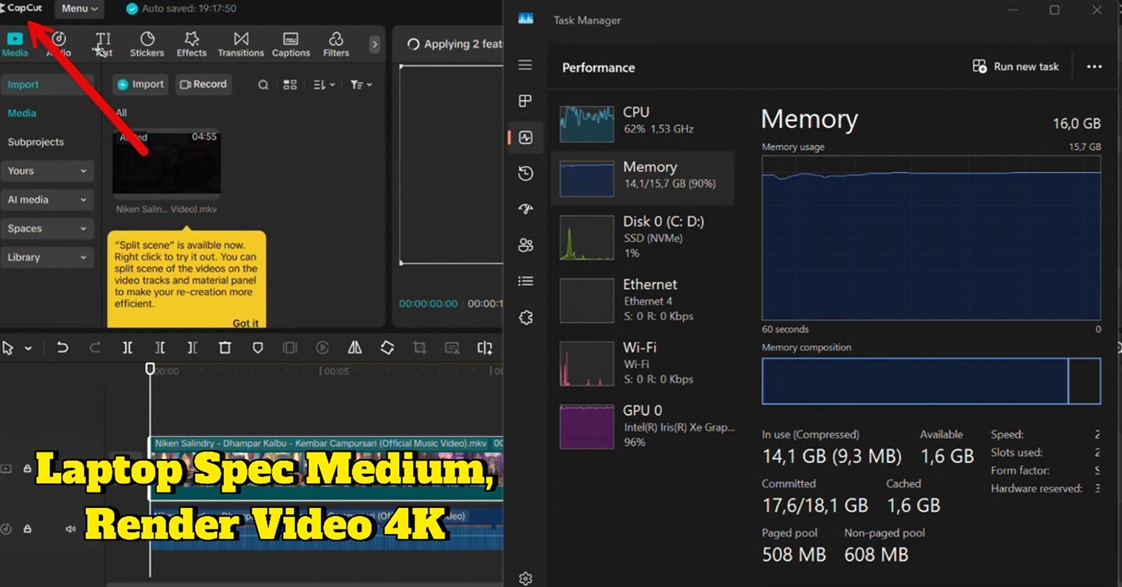Screen dimensions: 1122x587
Task: Lock the audio track
Action: pyautogui.click(x=27, y=529)
